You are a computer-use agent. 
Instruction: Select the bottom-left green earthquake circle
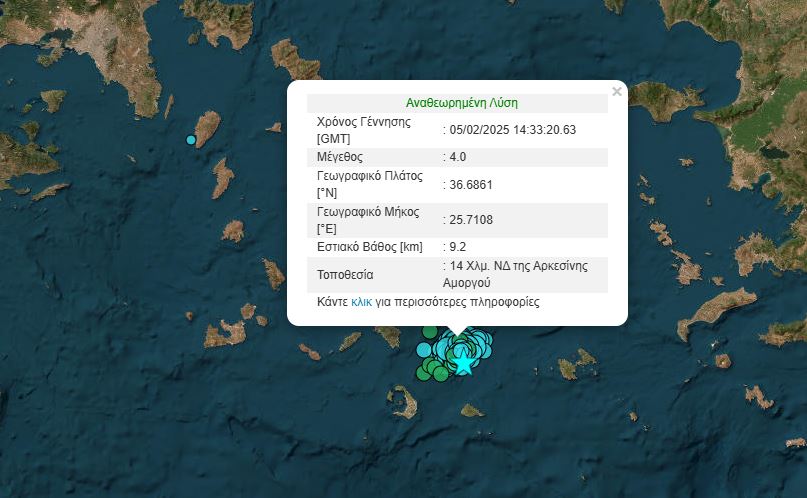pos(423,374)
